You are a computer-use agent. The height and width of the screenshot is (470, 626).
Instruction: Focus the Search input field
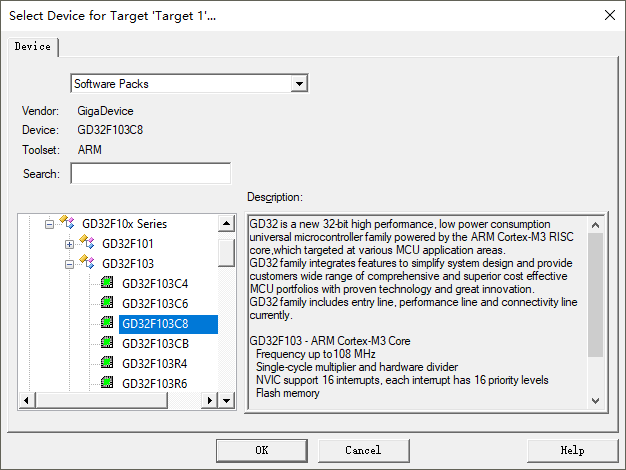[x=151, y=173]
